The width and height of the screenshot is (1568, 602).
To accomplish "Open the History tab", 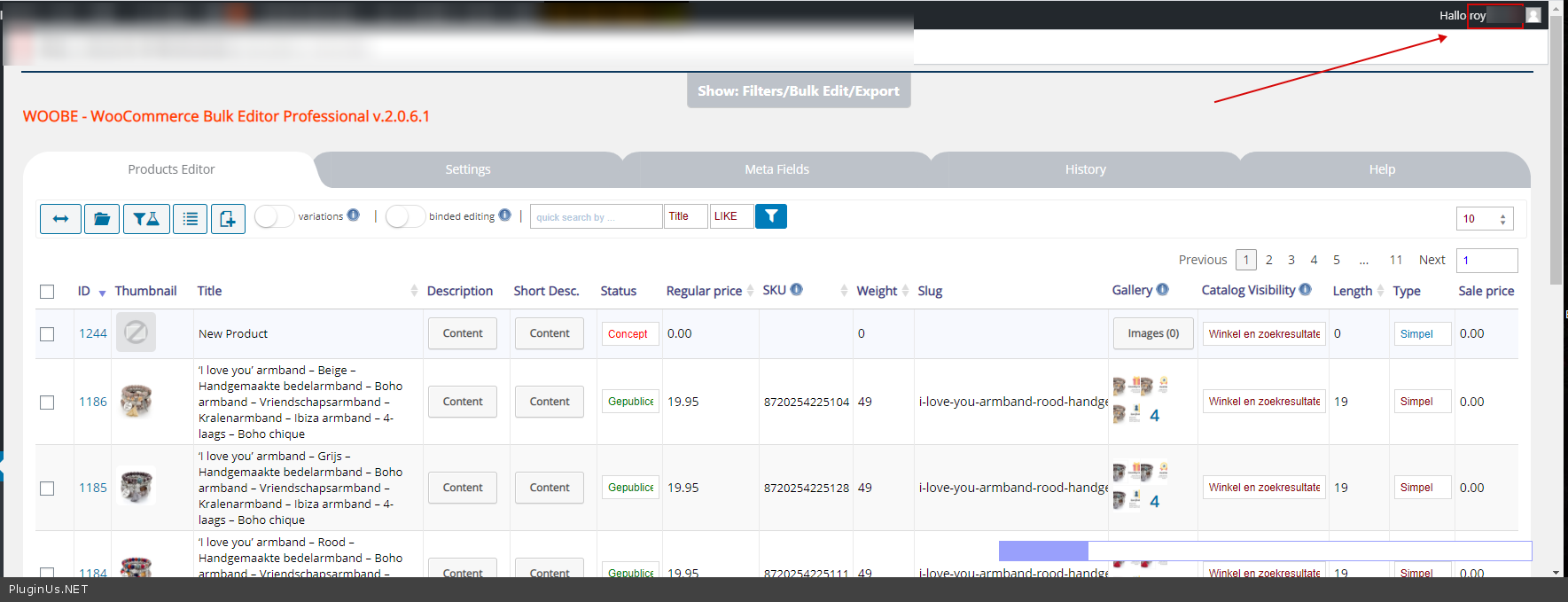I will [x=1085, y=169].
